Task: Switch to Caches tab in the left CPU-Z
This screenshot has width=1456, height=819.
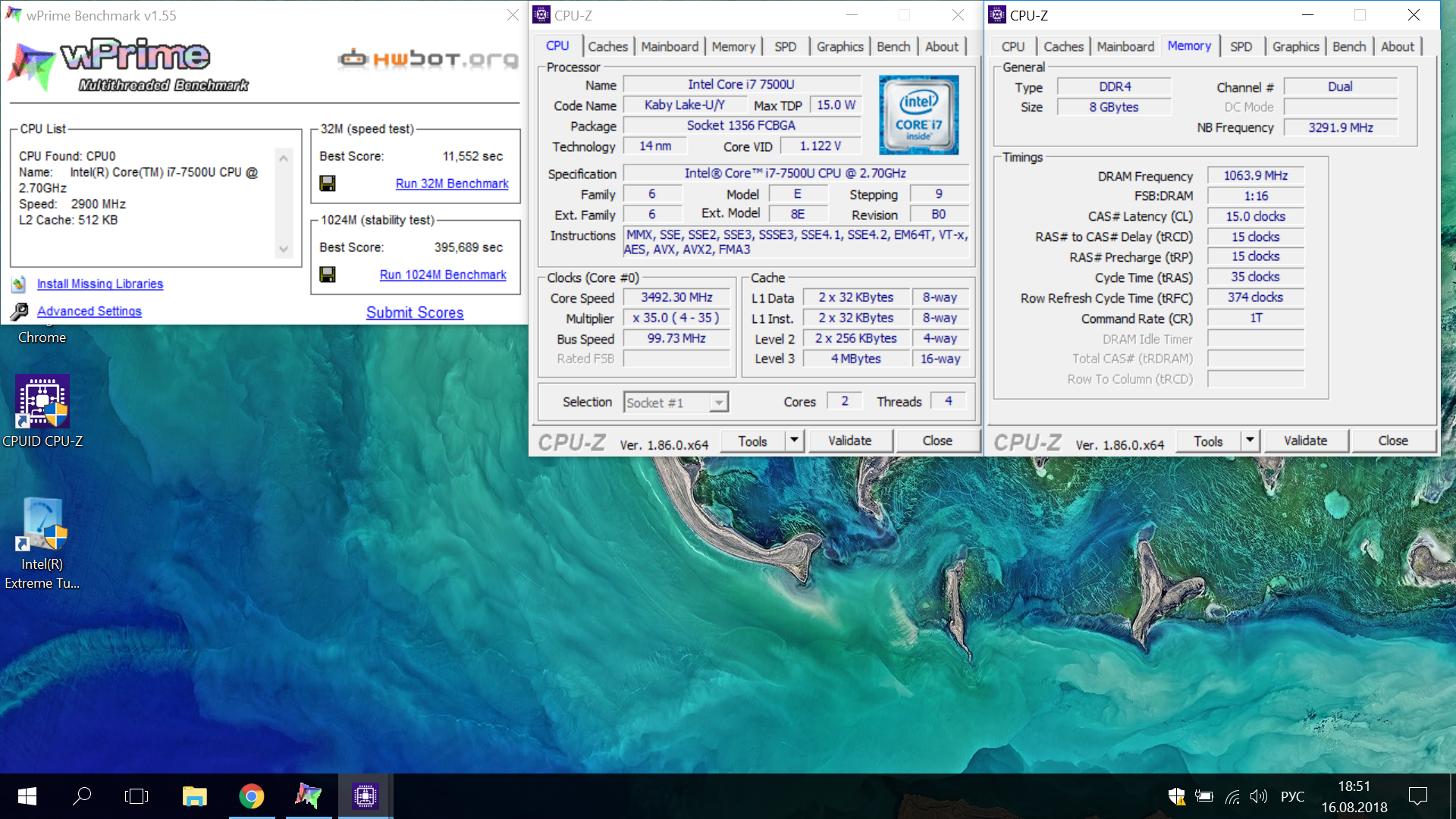Action: [x=608, y=46]
